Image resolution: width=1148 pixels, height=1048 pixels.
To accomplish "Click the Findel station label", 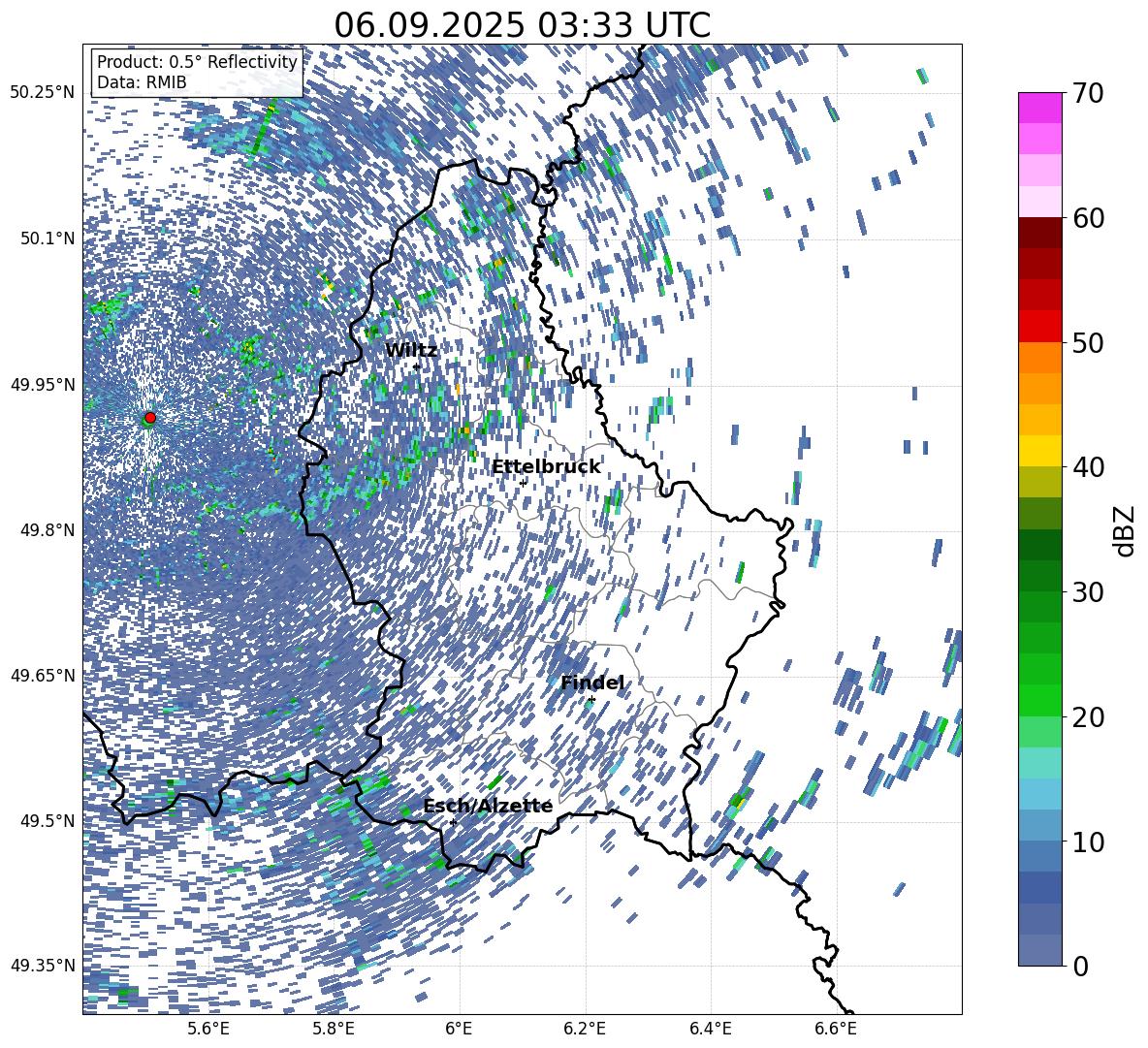I will pyautogui.click(x=592, y=683).
